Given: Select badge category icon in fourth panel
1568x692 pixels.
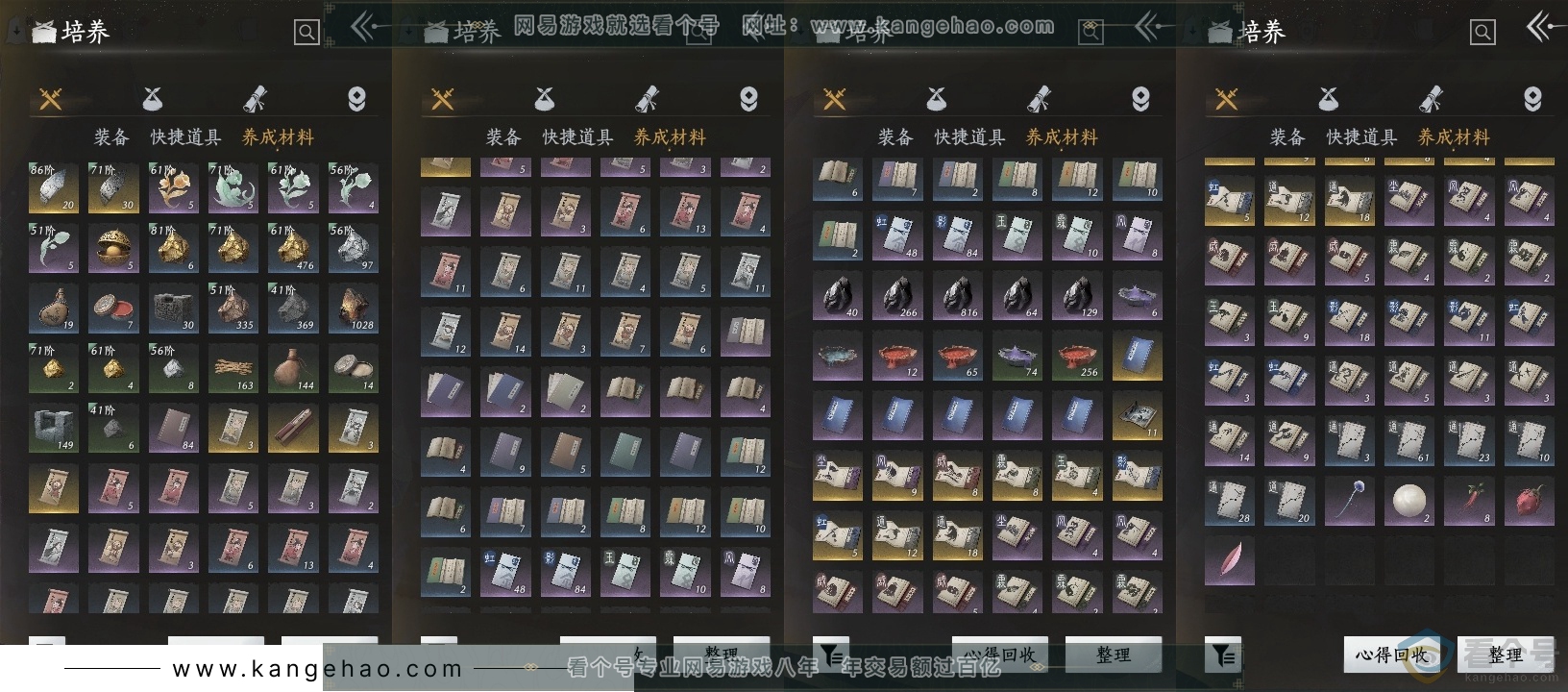Looking at the screenshot, I should pyautogui.click(x=1532, y=99).
